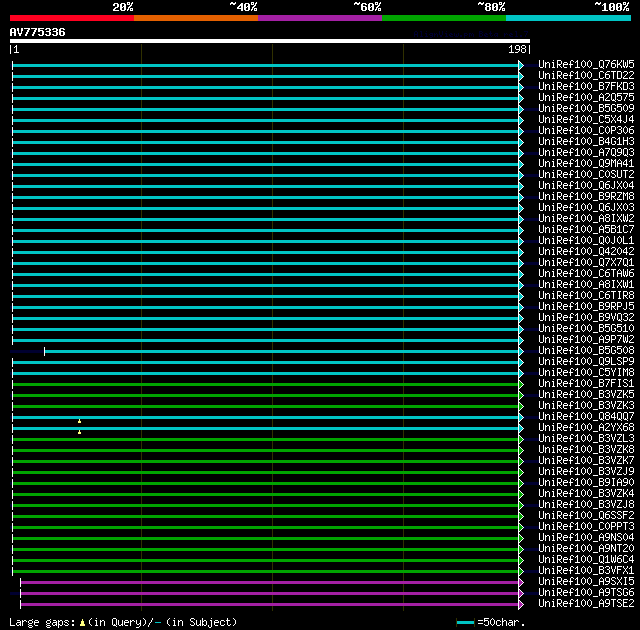Select the UniRef100_B4G1H3 label
The image size is (640, 630).
pos(586,142)
